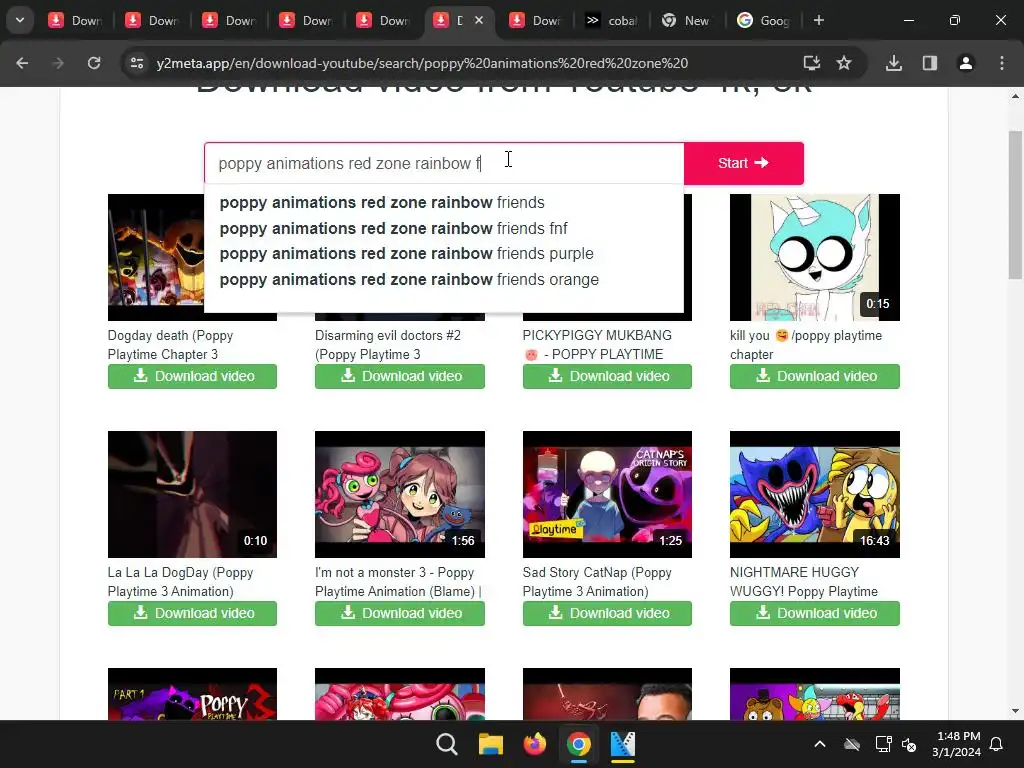Switch to the New tab page tab
The height and width of the screenshot is (768, 1024).
pos(687,20)
